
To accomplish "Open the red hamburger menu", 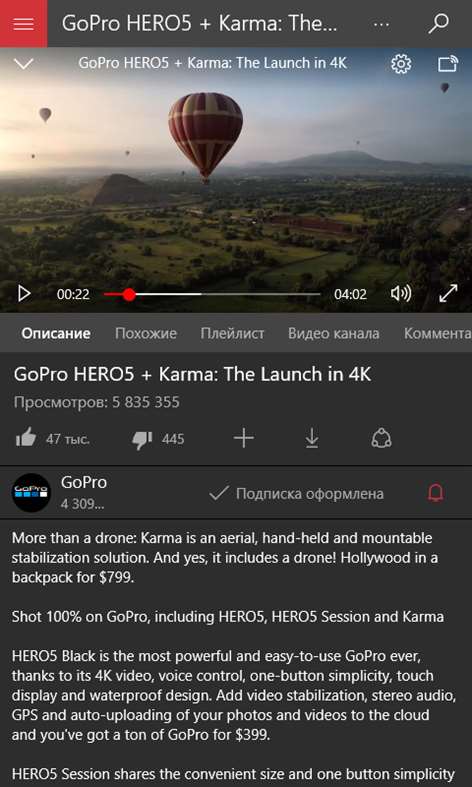I will click(x=24, y=24).
